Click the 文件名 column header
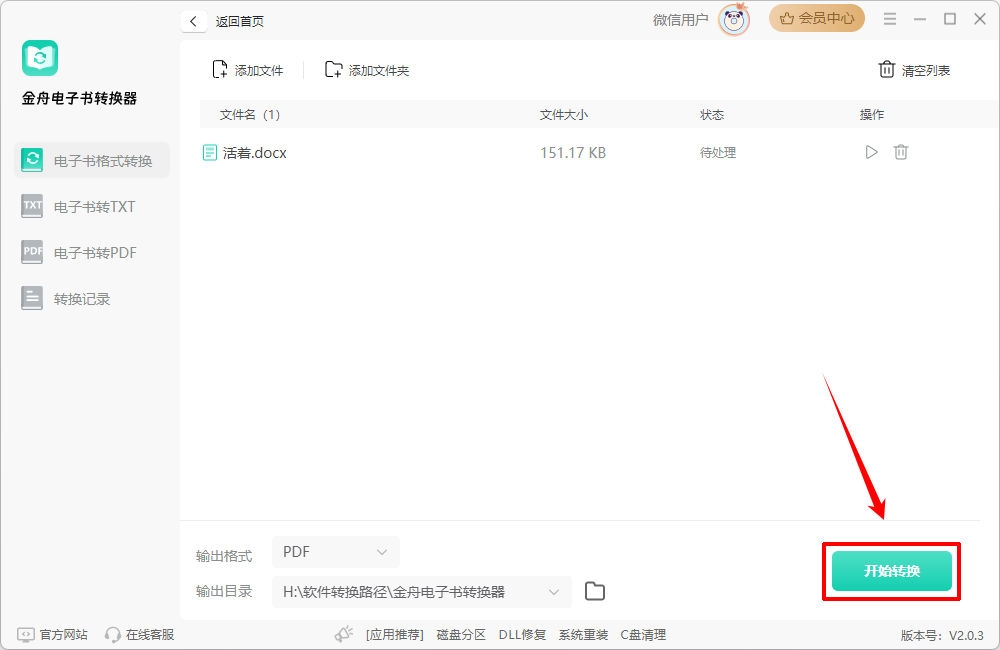 [250, 115]
